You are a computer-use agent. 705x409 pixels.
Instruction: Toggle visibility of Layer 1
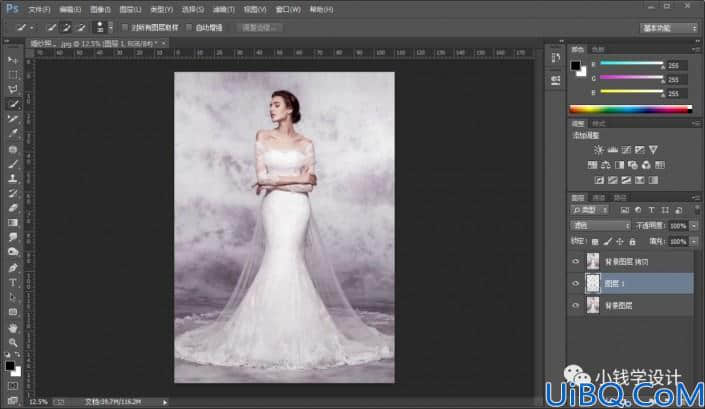(576, 283)
